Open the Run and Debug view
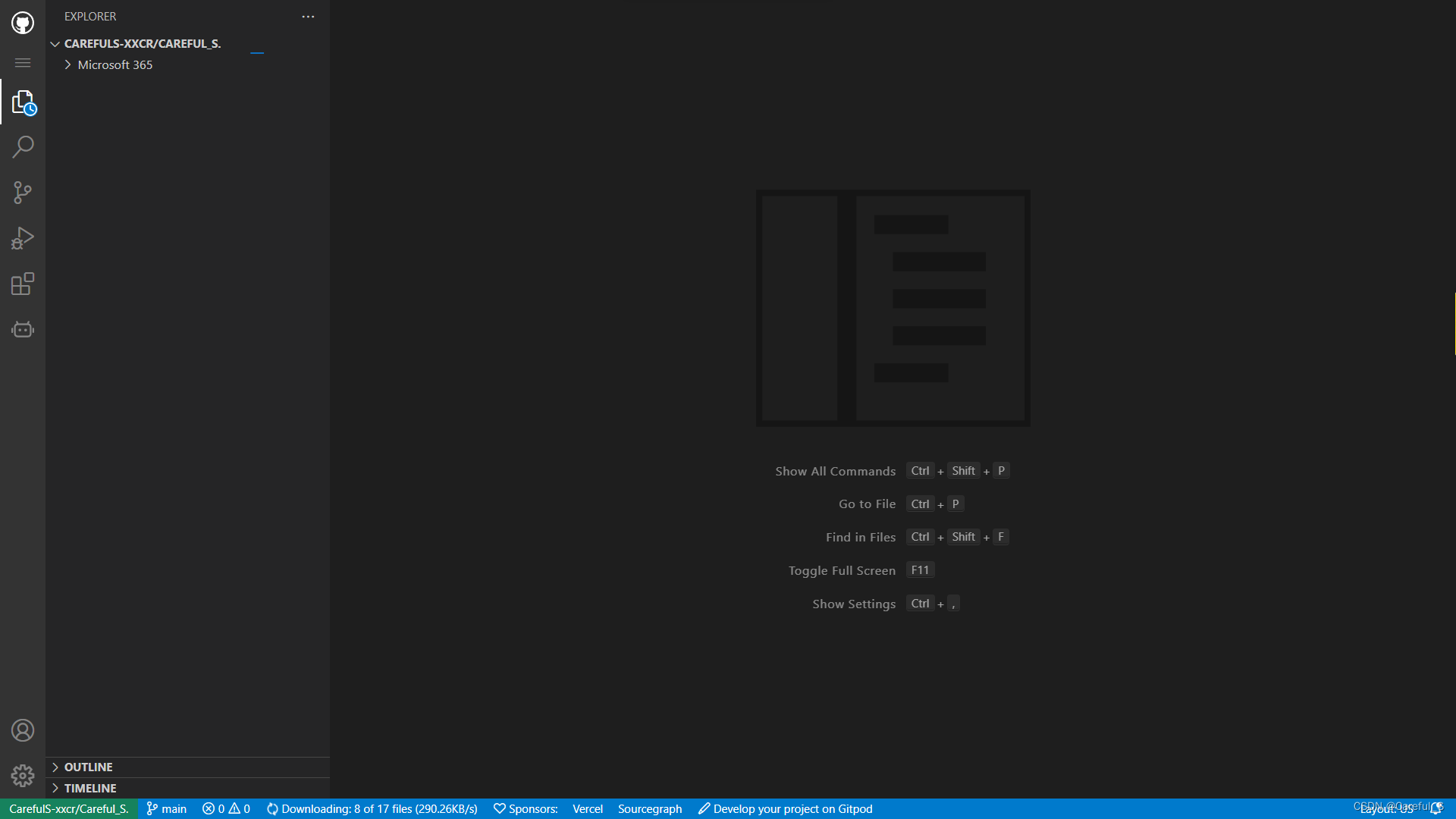The image size is (1456, 819). [23, 238]
